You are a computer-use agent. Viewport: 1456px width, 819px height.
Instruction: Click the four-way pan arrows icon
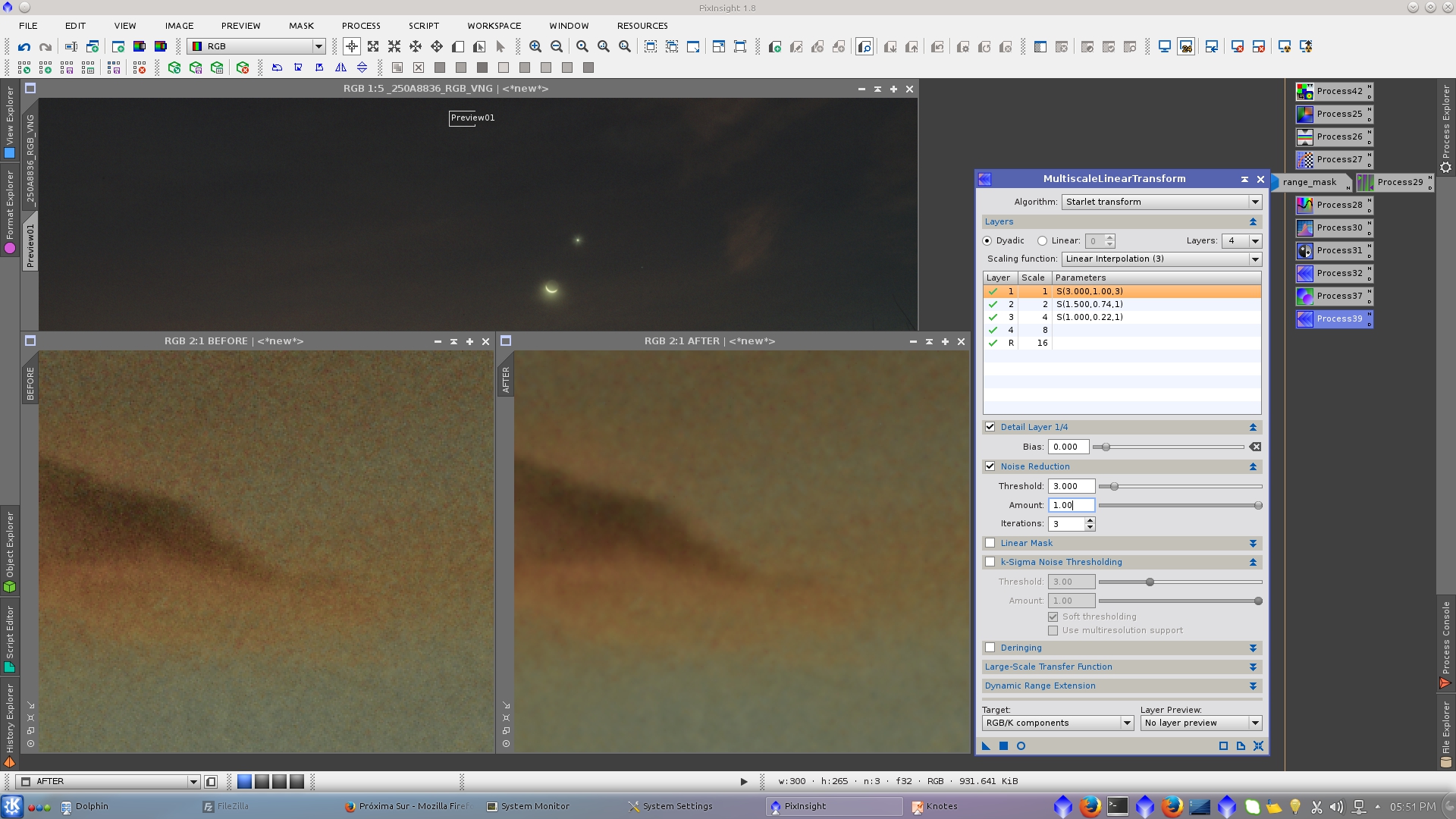point(437,47)
